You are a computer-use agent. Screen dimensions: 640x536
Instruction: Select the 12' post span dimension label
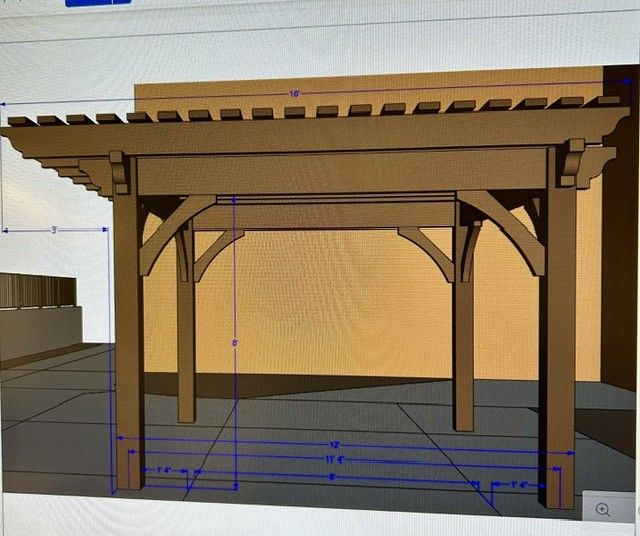coord(335,445)
